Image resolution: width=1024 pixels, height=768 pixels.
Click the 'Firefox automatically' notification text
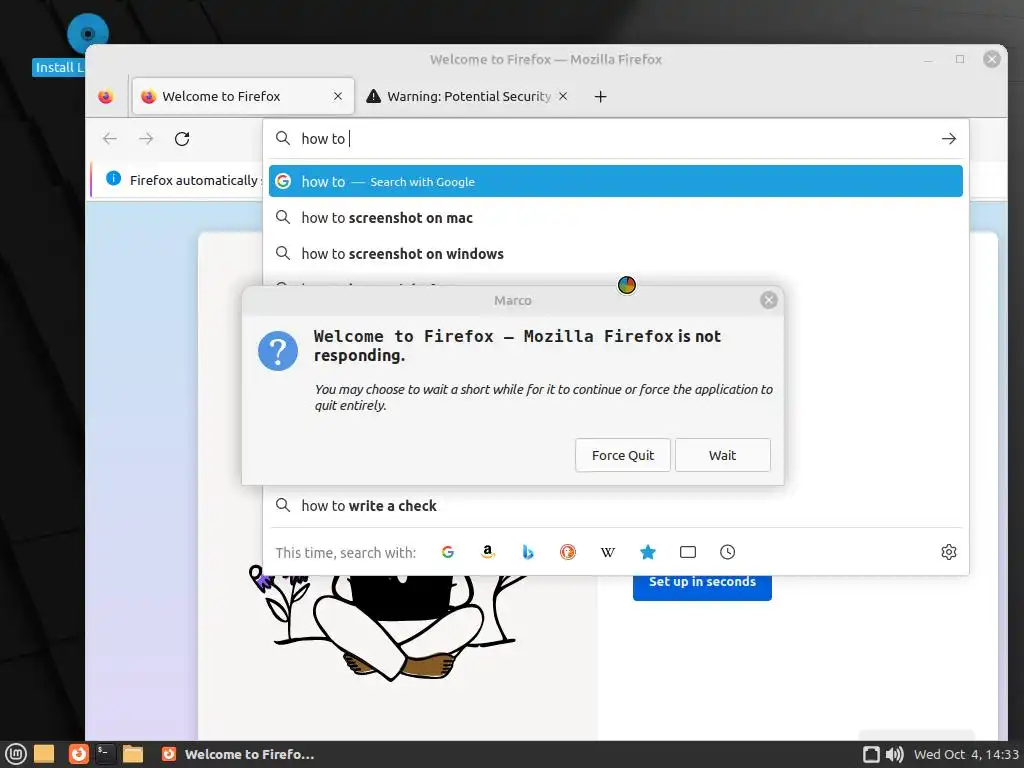pos(193,180)
